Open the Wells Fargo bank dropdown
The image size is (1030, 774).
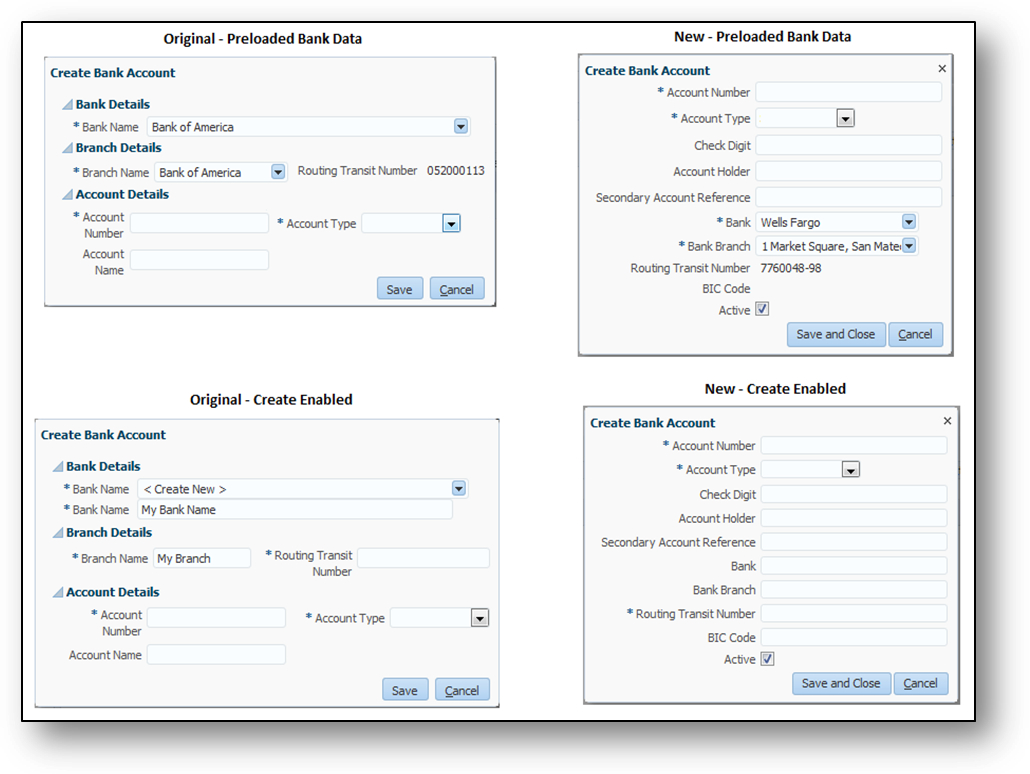pyautogui.click(x=908, y=222)
